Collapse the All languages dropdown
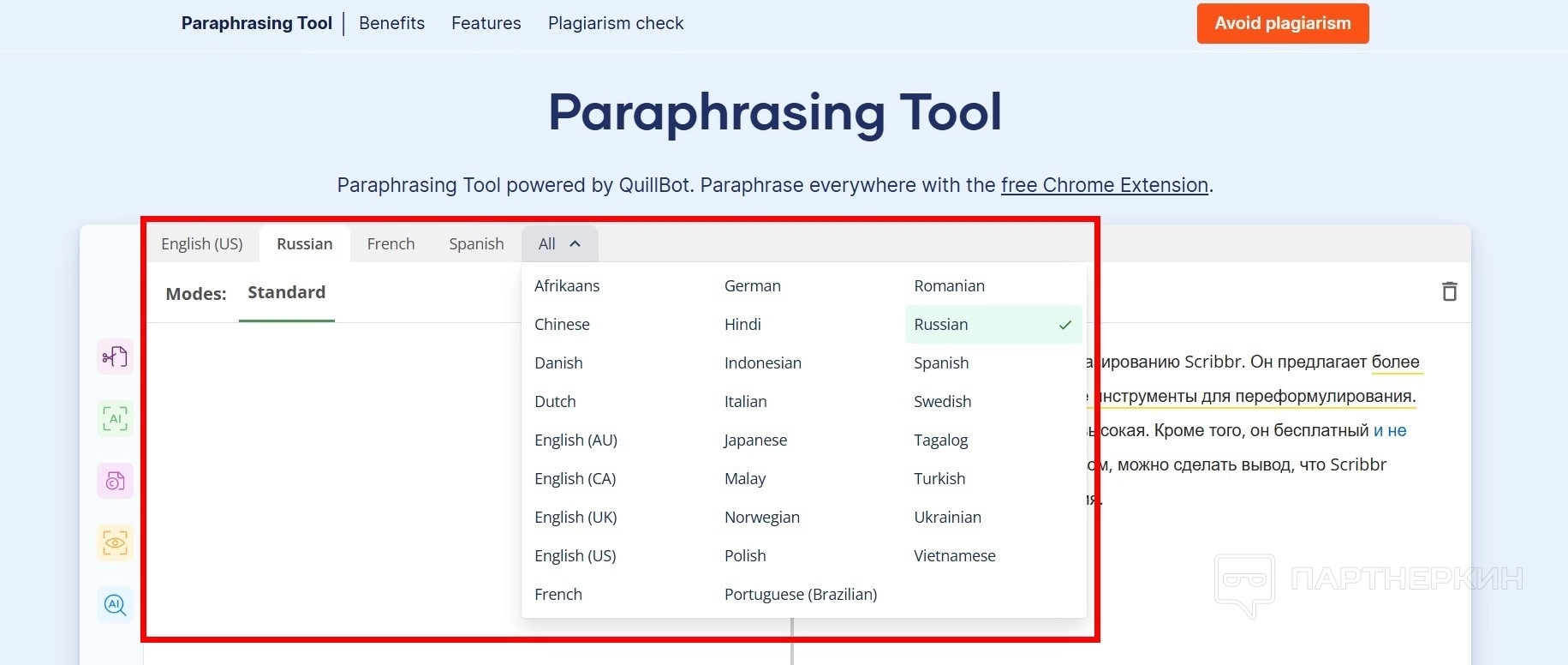Image resolution: width=1568 pixels, height=665 pixels. tap(559, 244)
